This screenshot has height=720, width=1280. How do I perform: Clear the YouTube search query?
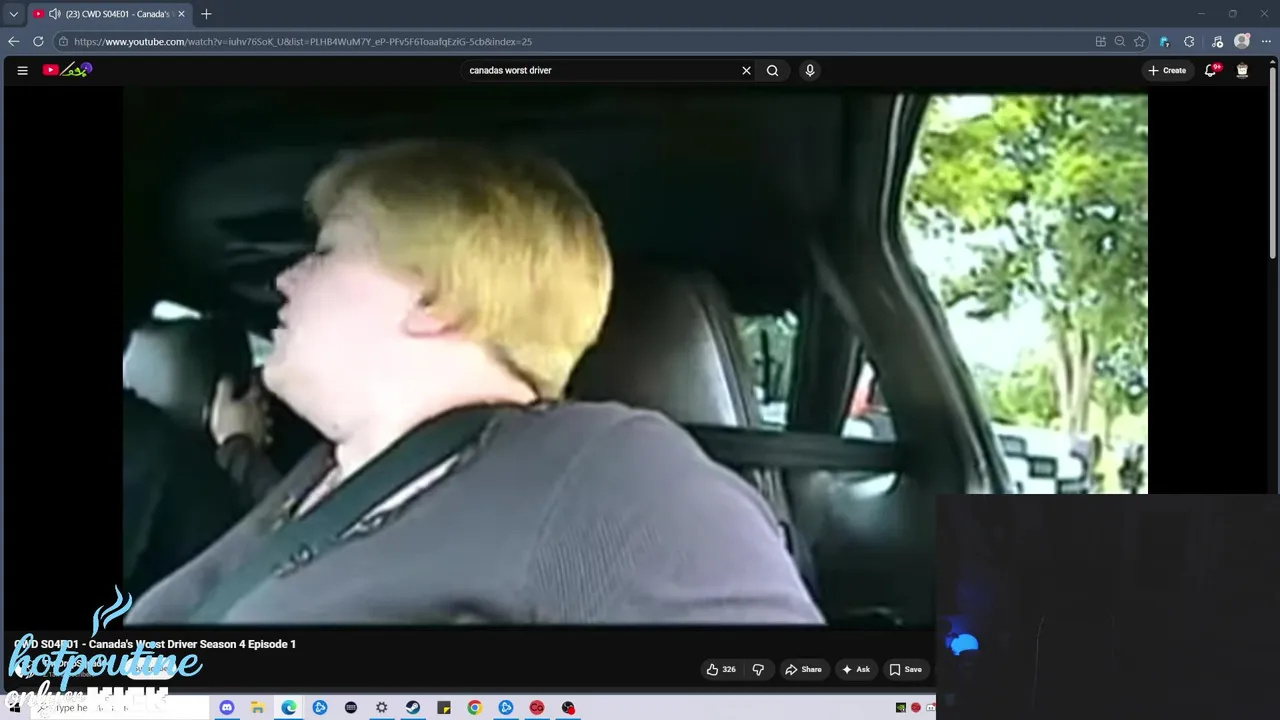click(746, 70)
